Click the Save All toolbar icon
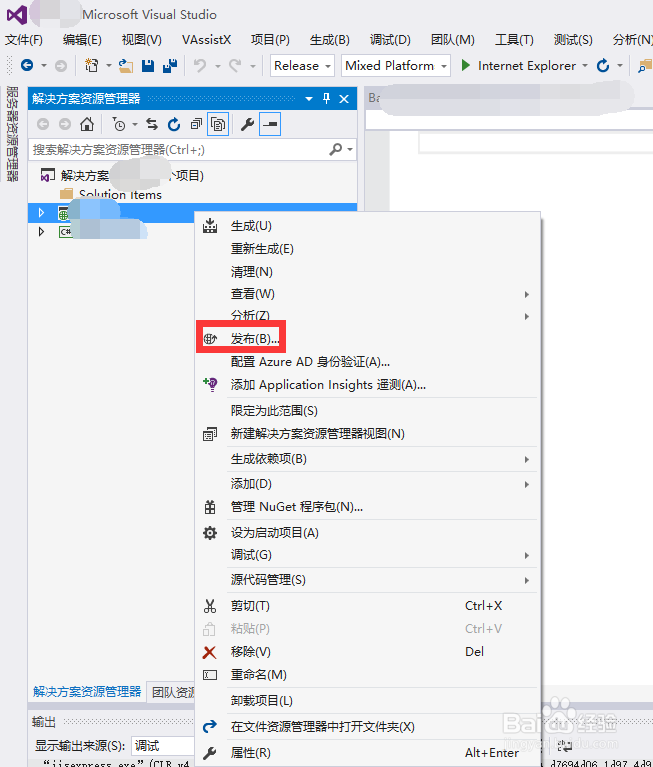653x767 pixels. tap(170, 66)
